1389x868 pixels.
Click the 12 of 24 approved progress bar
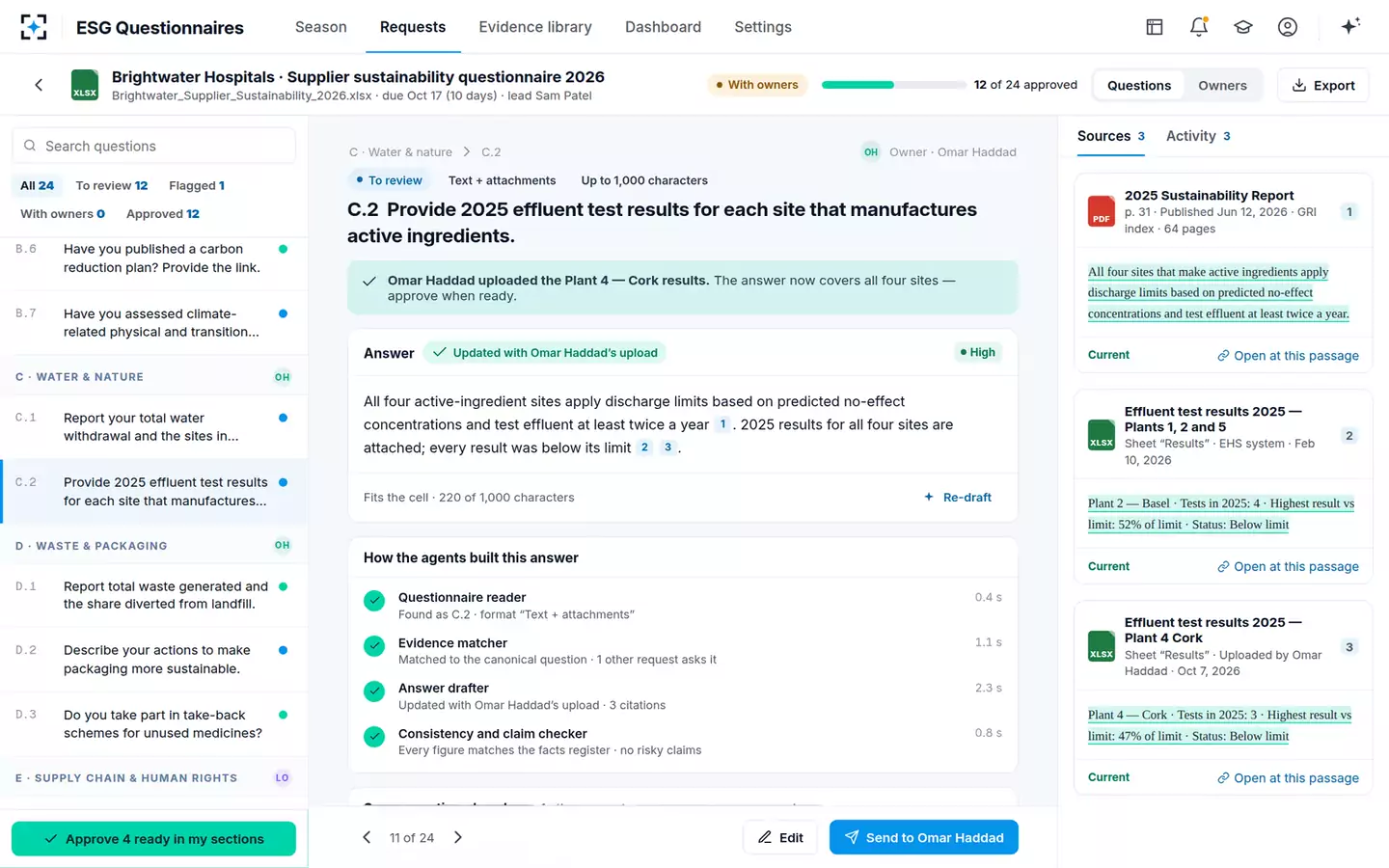pos(893,85)
